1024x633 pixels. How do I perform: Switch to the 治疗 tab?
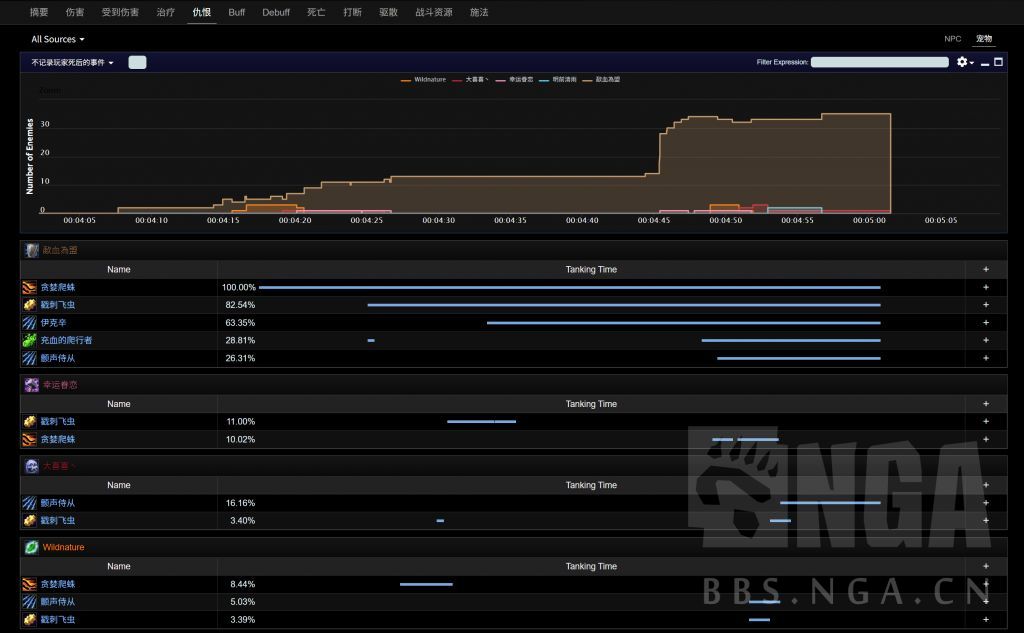[165, 12]
